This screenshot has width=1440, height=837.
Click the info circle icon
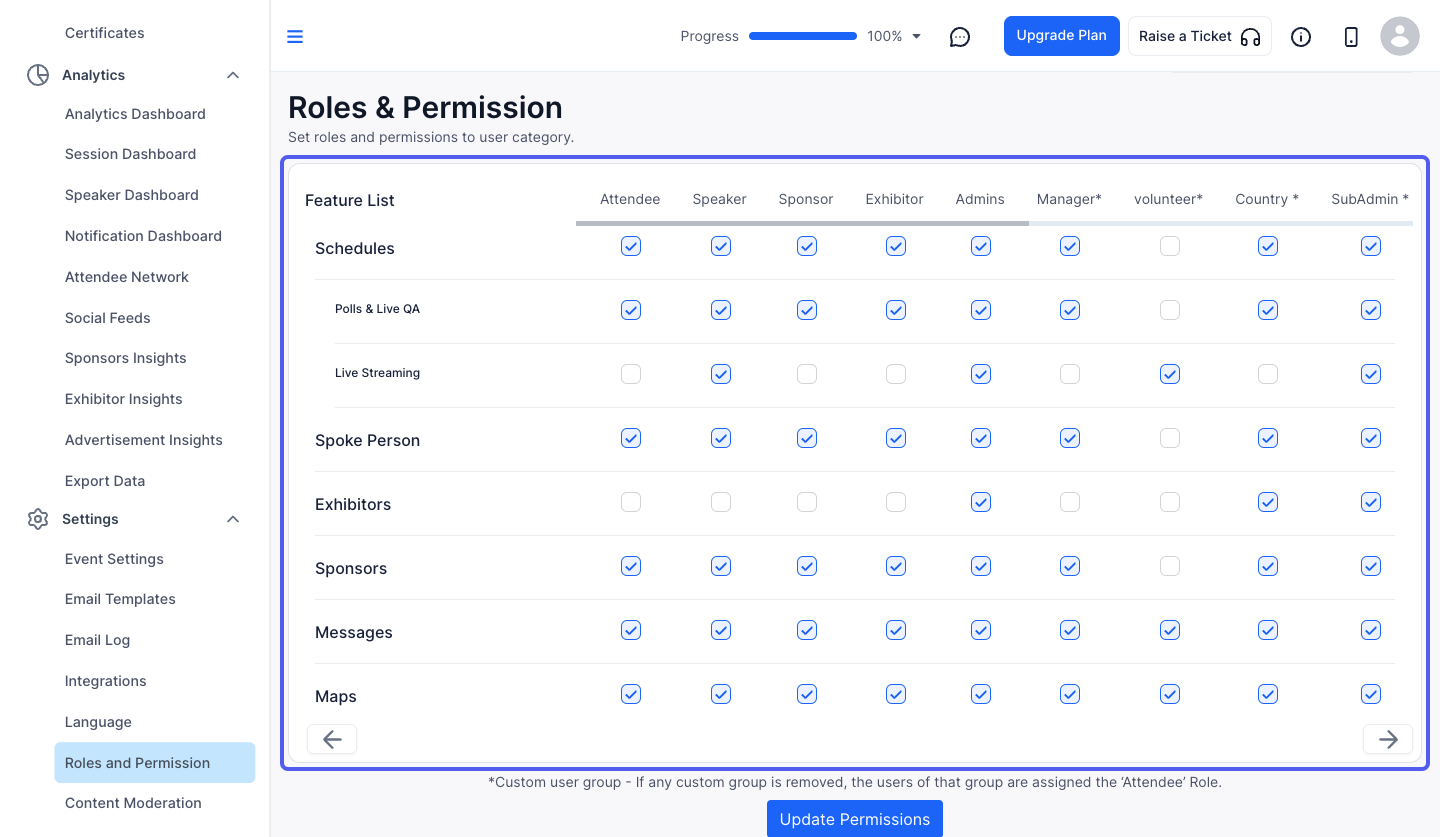1301,37
